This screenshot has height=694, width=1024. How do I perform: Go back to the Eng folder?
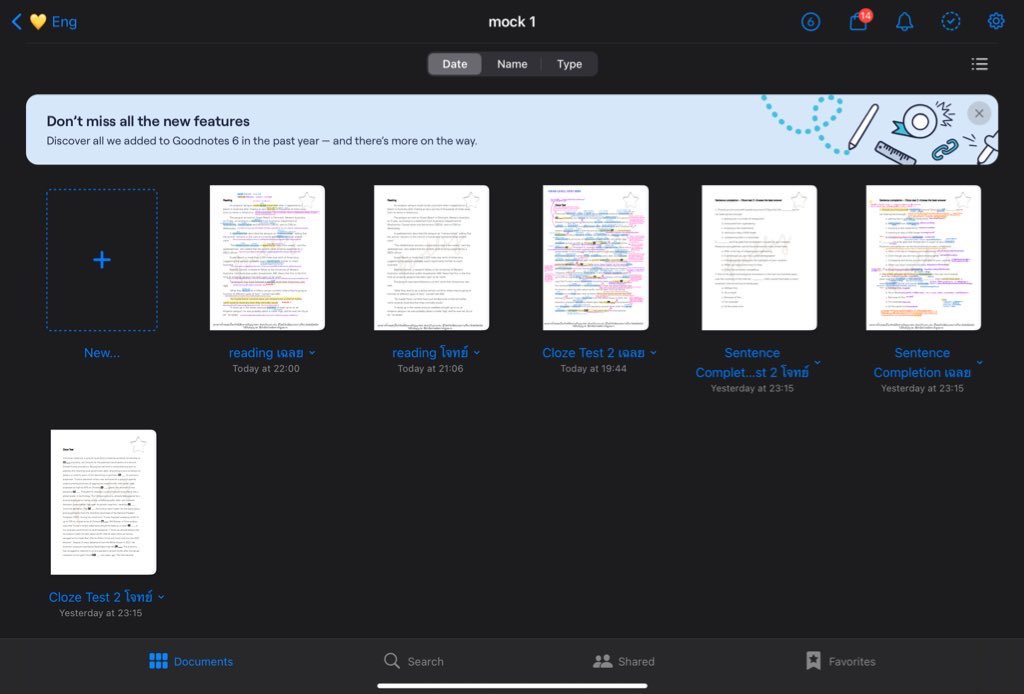[44, 22]
